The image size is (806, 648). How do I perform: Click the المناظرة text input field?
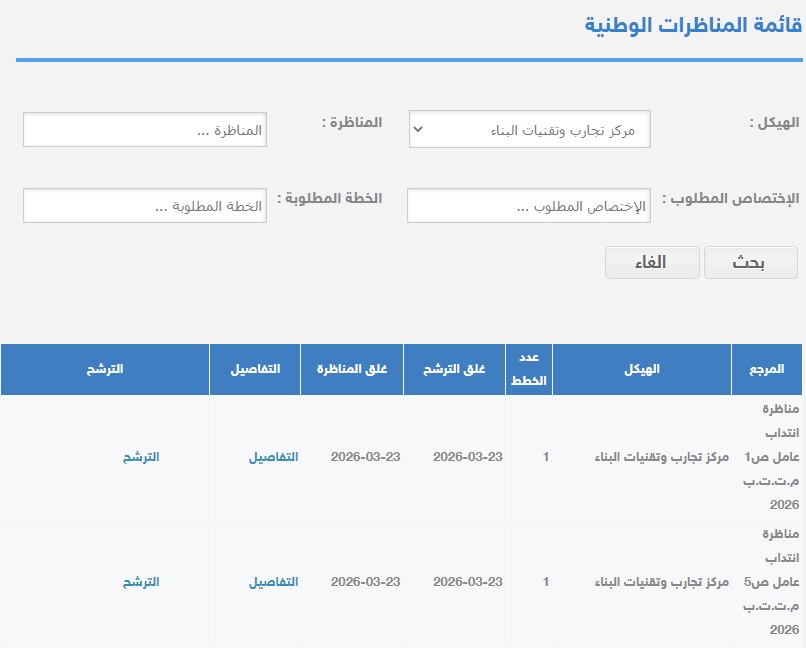[x=145, y=130]
